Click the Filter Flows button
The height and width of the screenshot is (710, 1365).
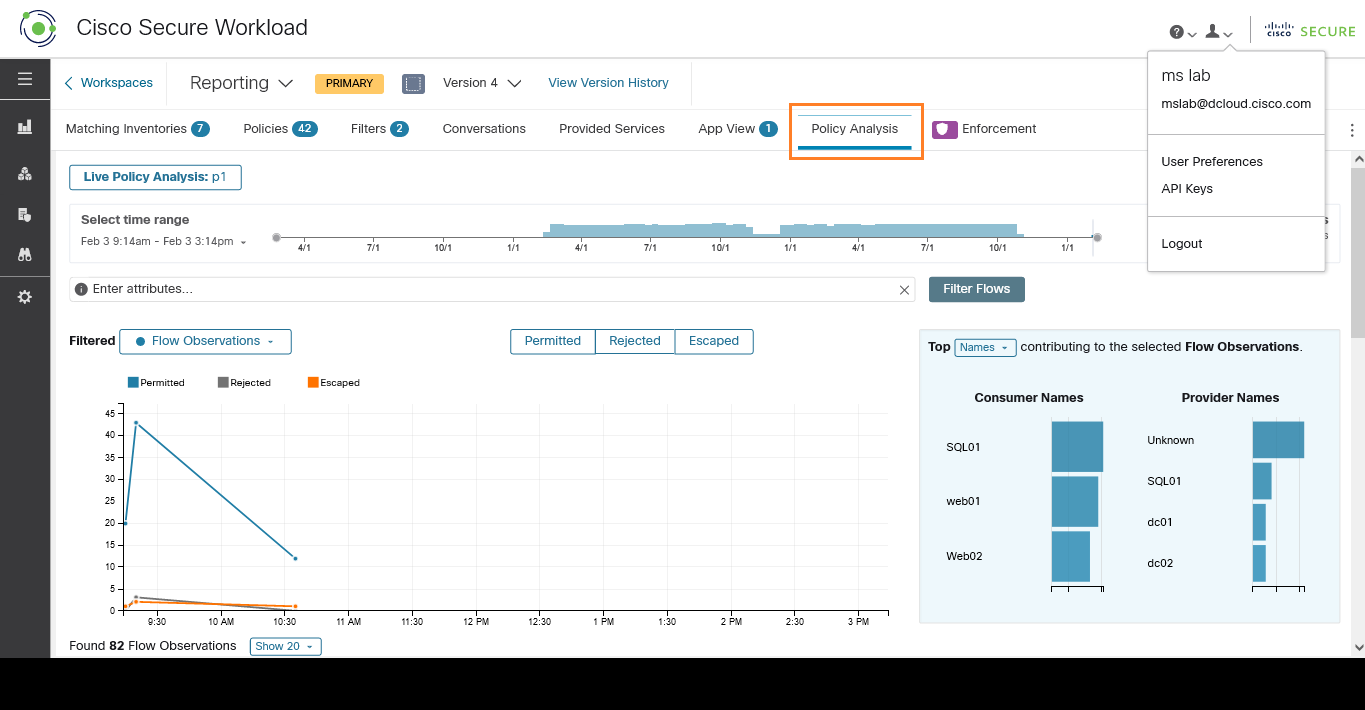coord(977,289)
